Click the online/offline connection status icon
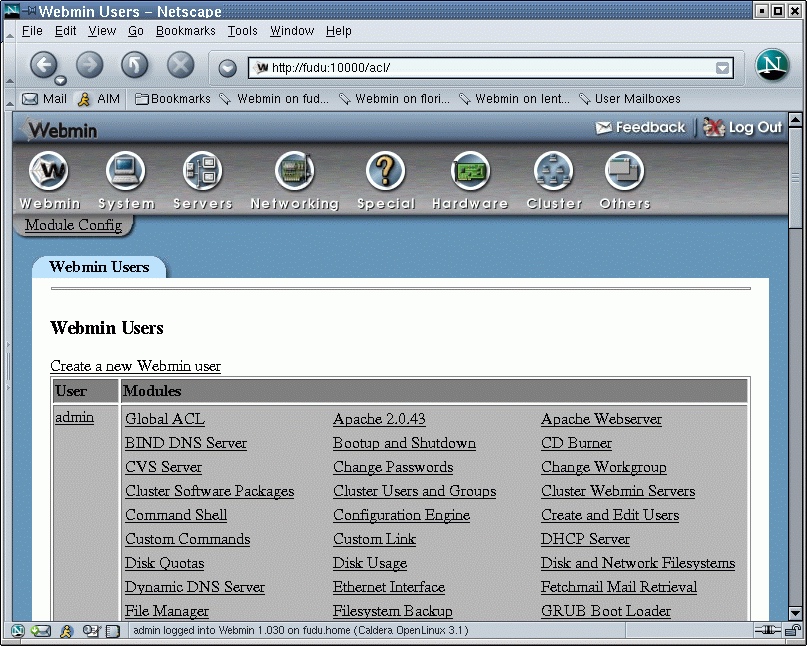The image size is (807, 646). pyautogui.click(x=767, y=630)
